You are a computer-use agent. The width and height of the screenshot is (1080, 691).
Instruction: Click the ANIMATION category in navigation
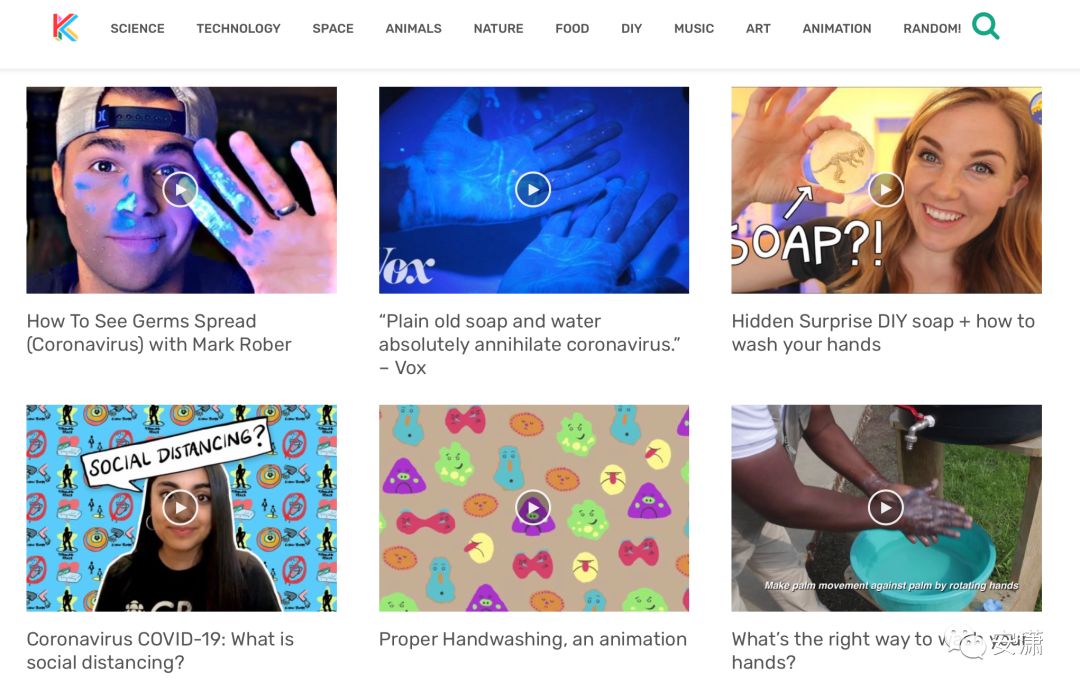click(836, 28)
